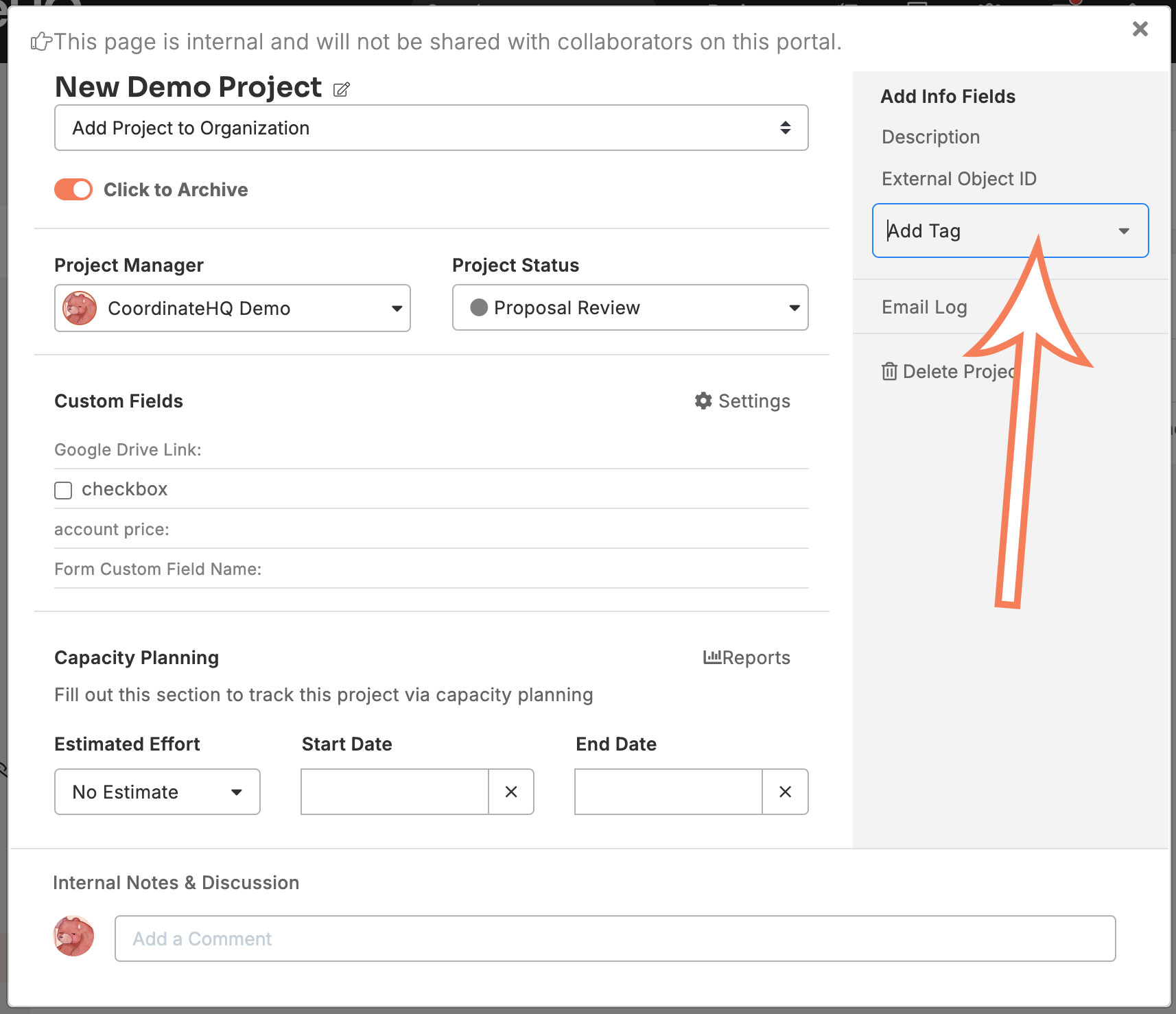
Task: Add the Description info field
Action: coord(930,137)
